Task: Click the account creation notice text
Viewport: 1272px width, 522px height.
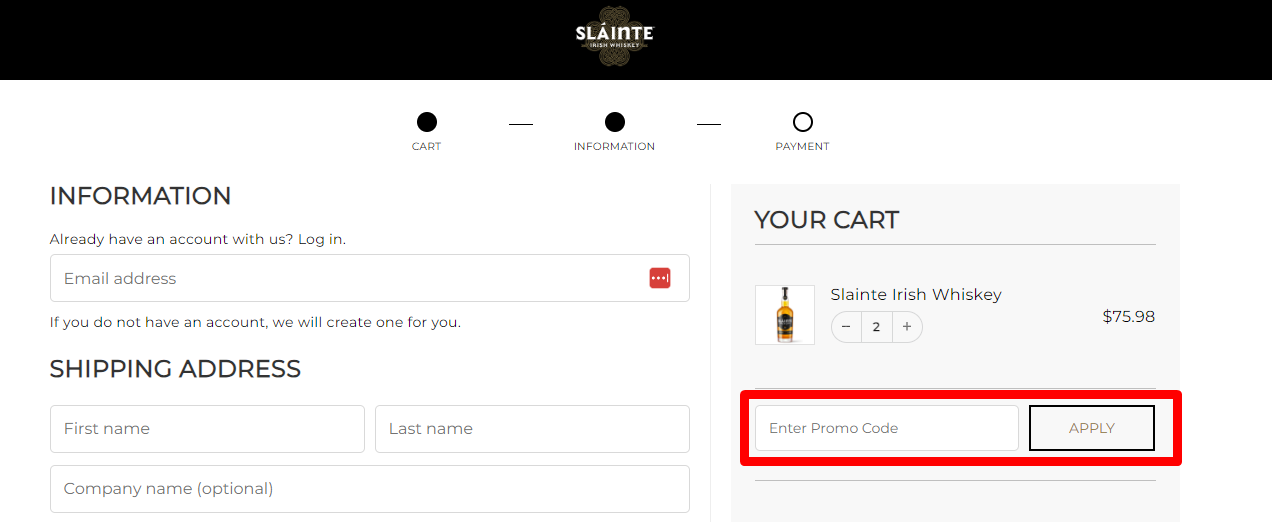Action: (x=255, y=322)
